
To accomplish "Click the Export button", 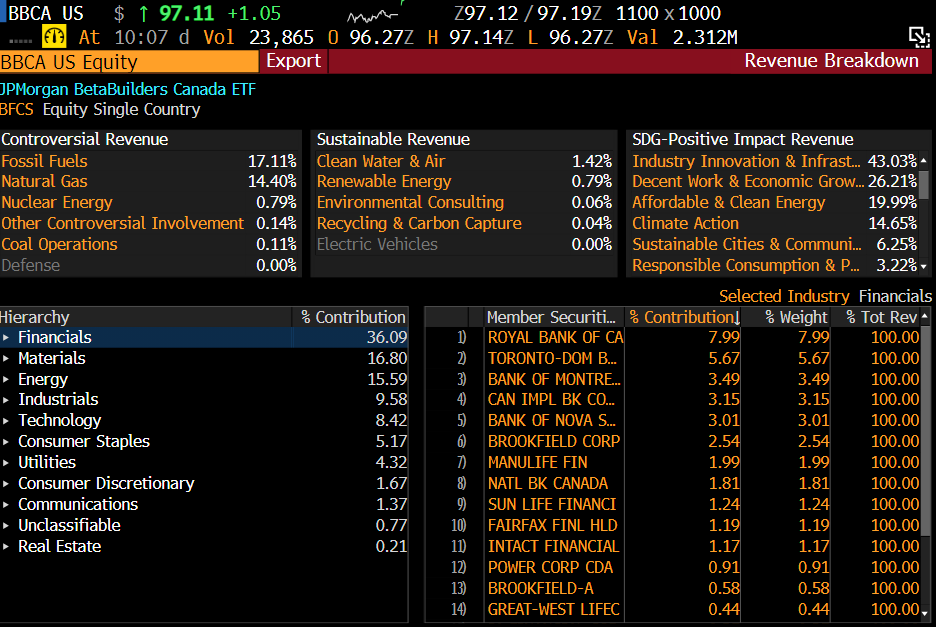I will pyautogui.click(x=293, y=60).
